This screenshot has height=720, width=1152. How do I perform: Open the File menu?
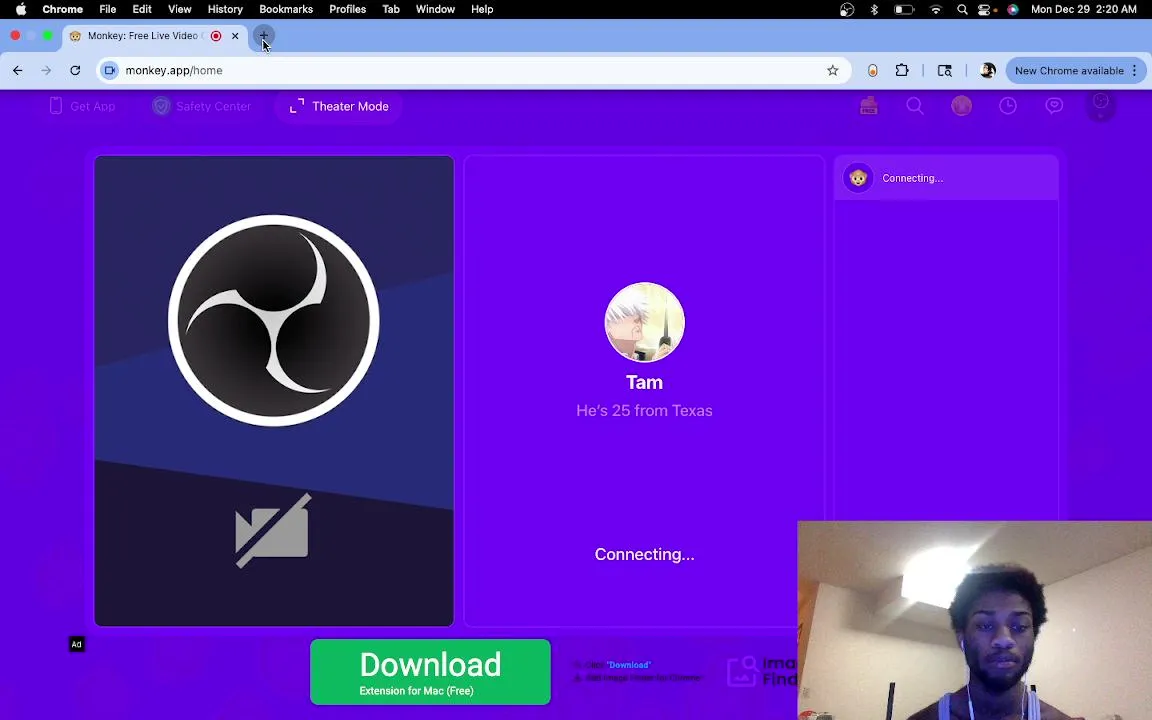pos(107,9)
